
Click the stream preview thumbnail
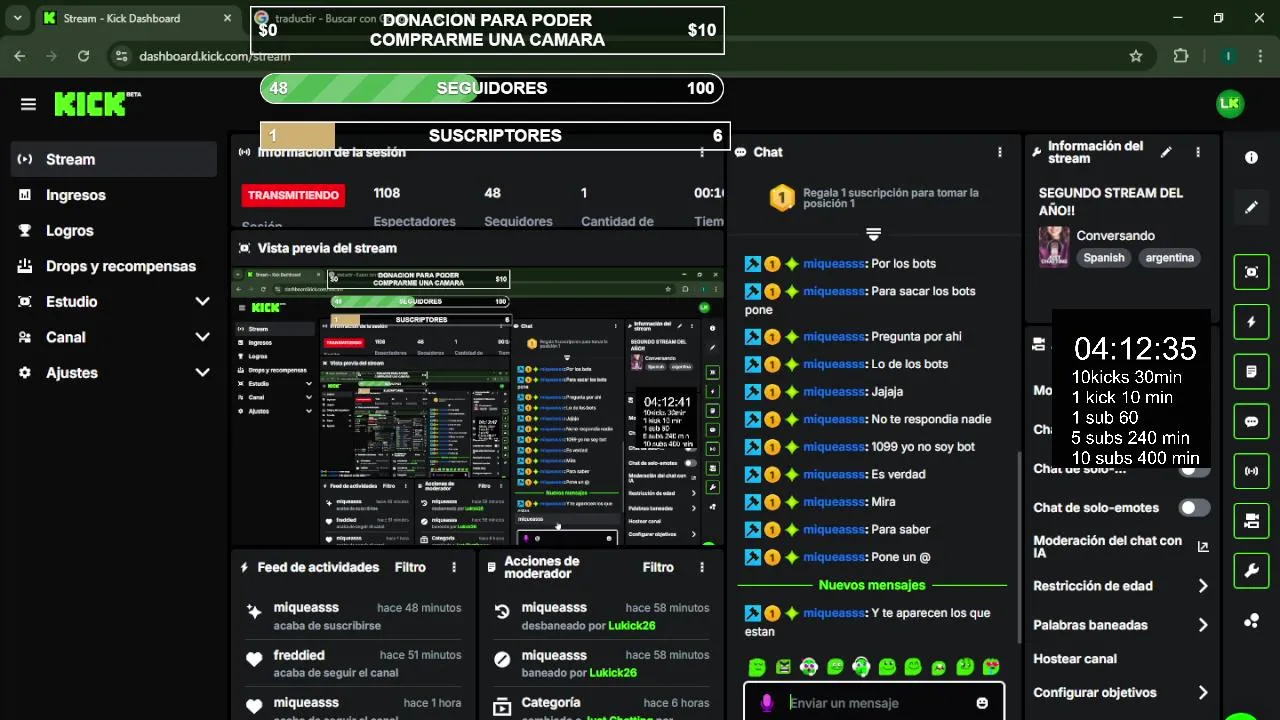point(476,406)
